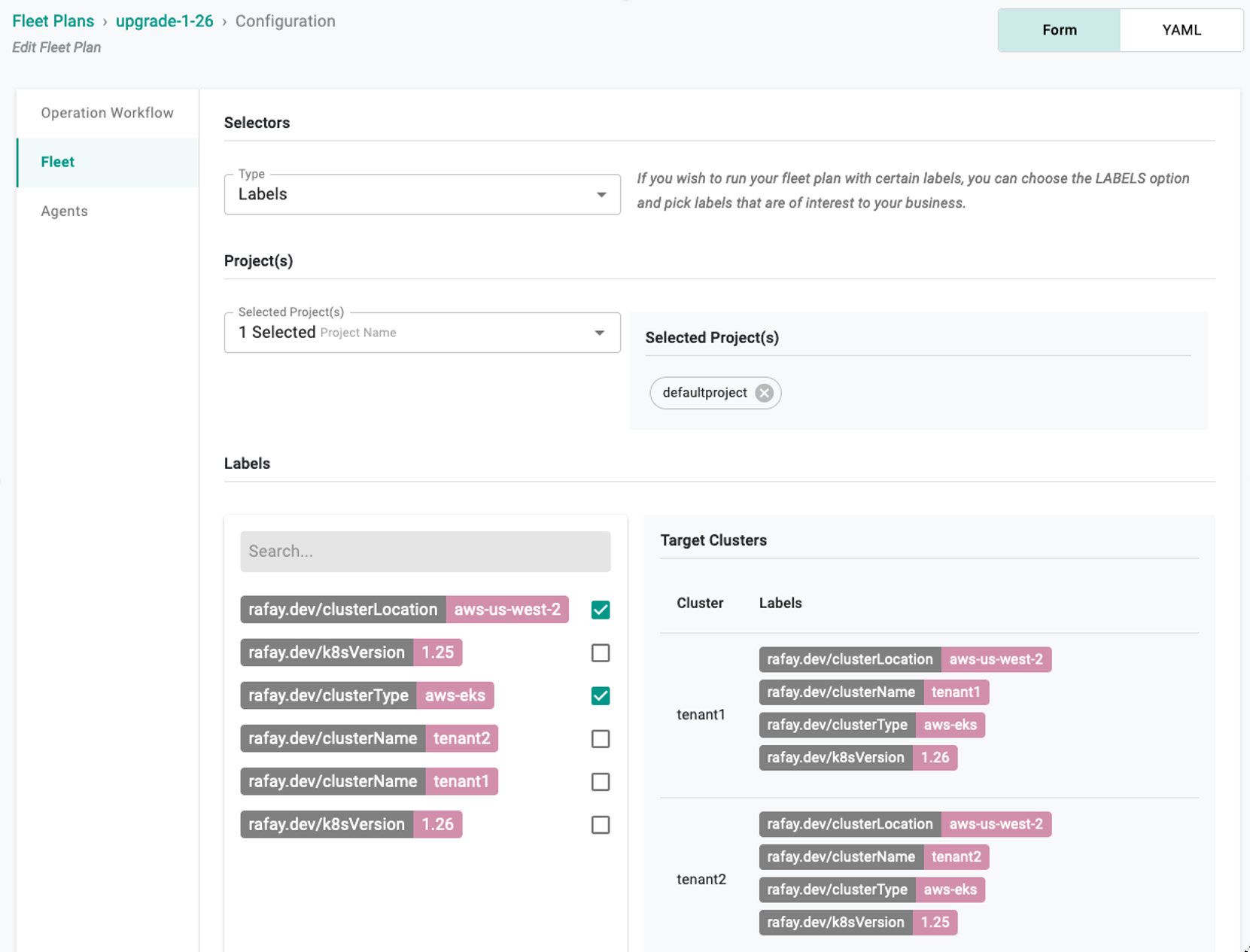Screen dimensions: 1250x952
Task: Check the k8sVersion 1.25 checkbox
Action: (x=601, y=652)
